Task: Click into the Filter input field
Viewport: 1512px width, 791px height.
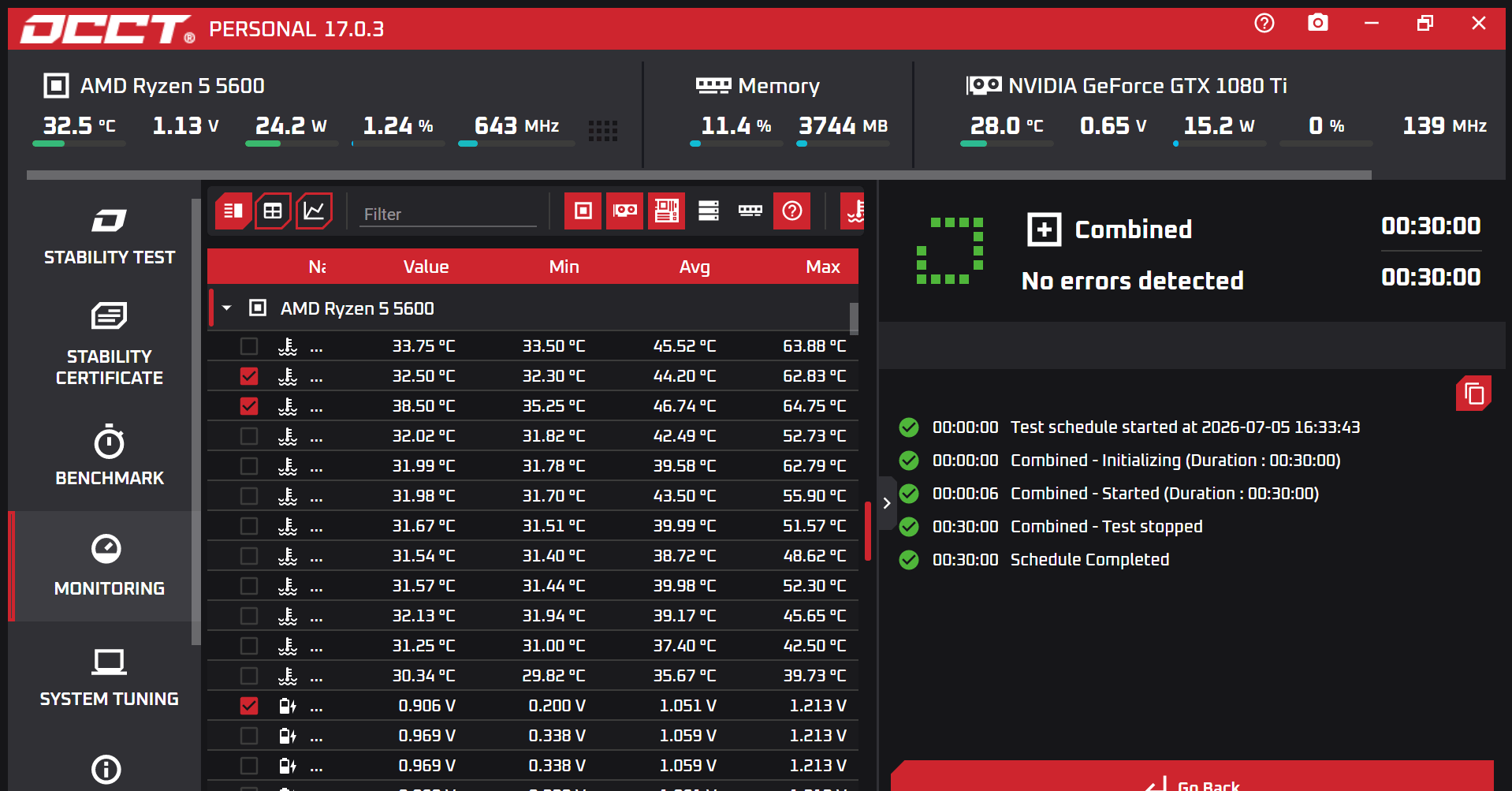Action: coord(448,214)
